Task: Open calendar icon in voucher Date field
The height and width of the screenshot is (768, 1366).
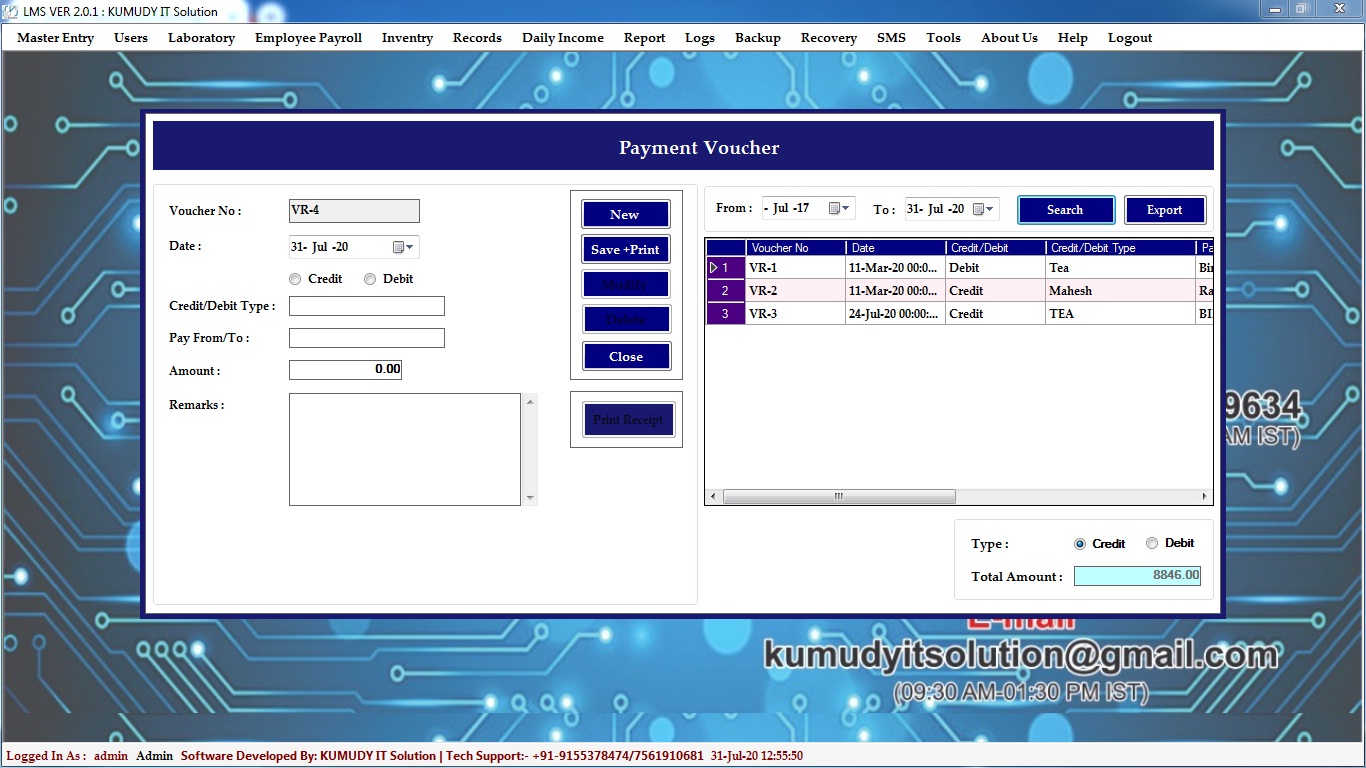Action: click(398, 247)
